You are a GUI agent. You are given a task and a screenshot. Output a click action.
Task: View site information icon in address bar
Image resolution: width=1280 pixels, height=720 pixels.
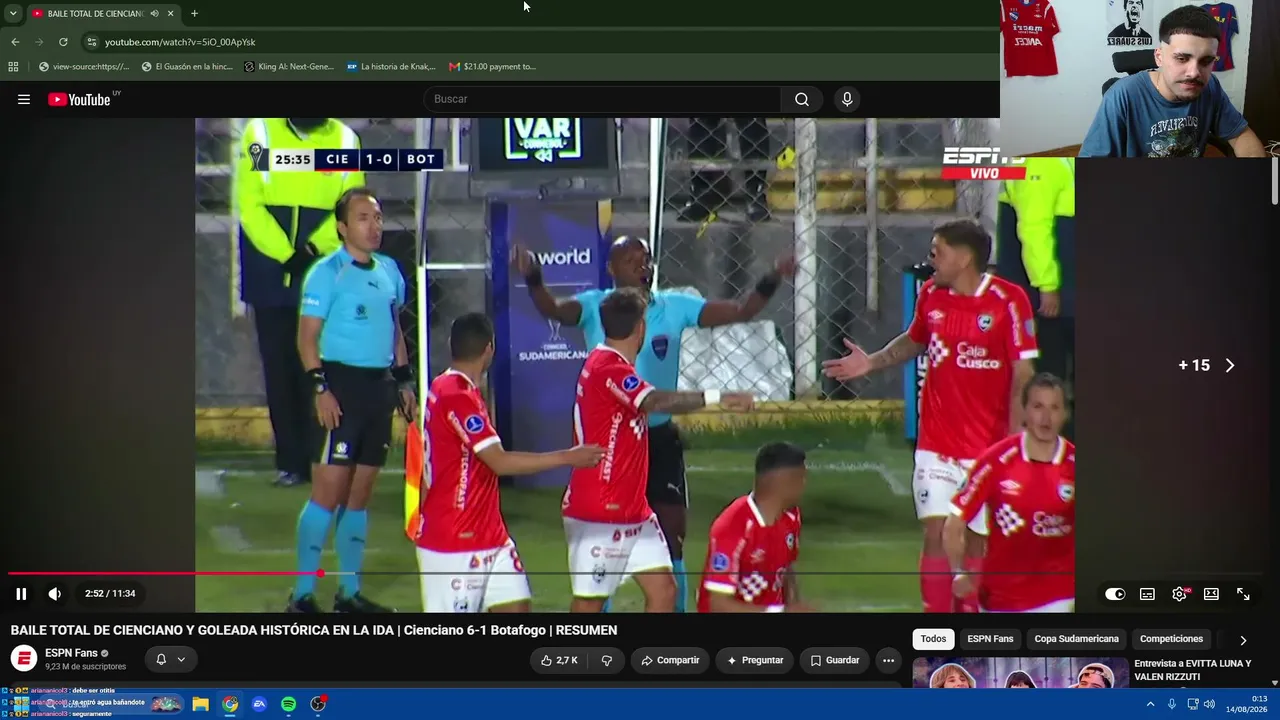(92, 42)
